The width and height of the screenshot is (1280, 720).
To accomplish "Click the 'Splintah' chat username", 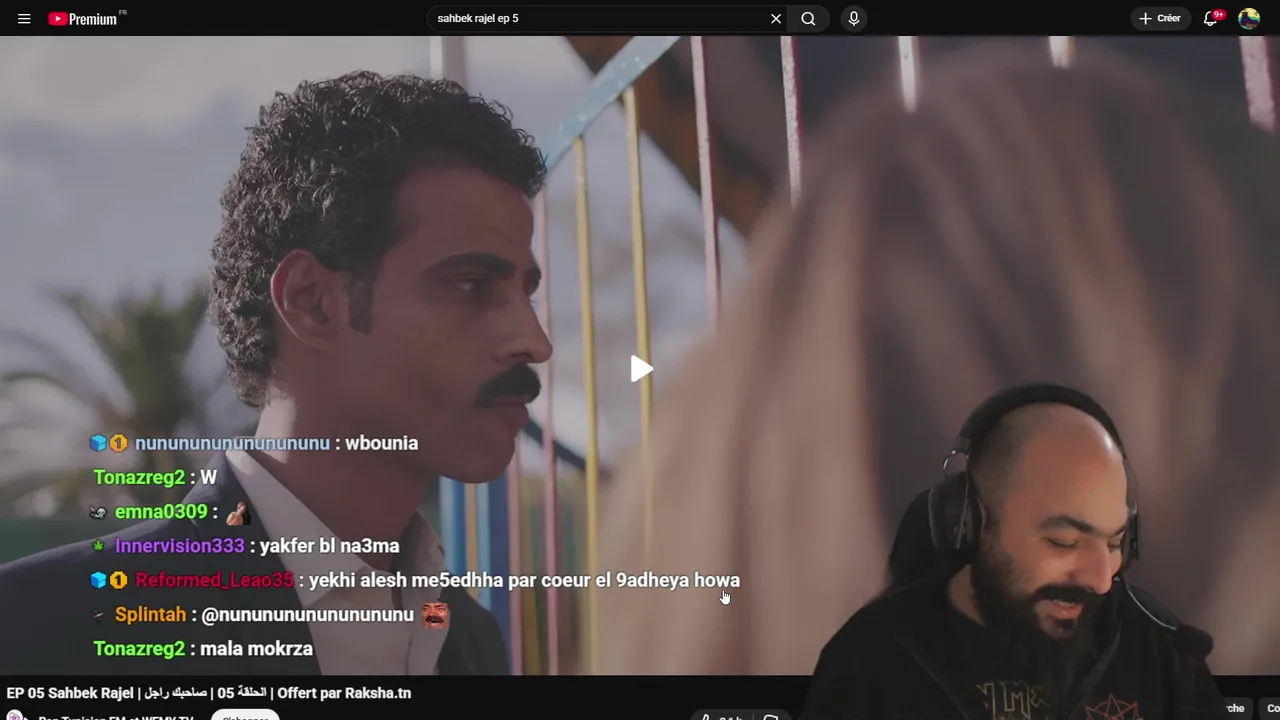I will (150, 615).
